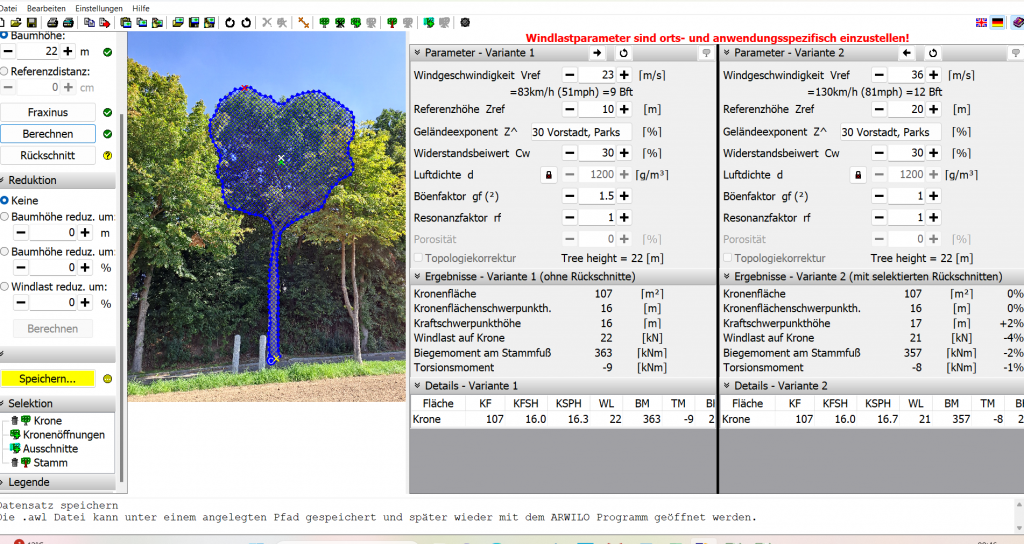Click the yellow help icon beside Rückschnitt
This screenshot has height=544, width=1024.
[107, 156]
